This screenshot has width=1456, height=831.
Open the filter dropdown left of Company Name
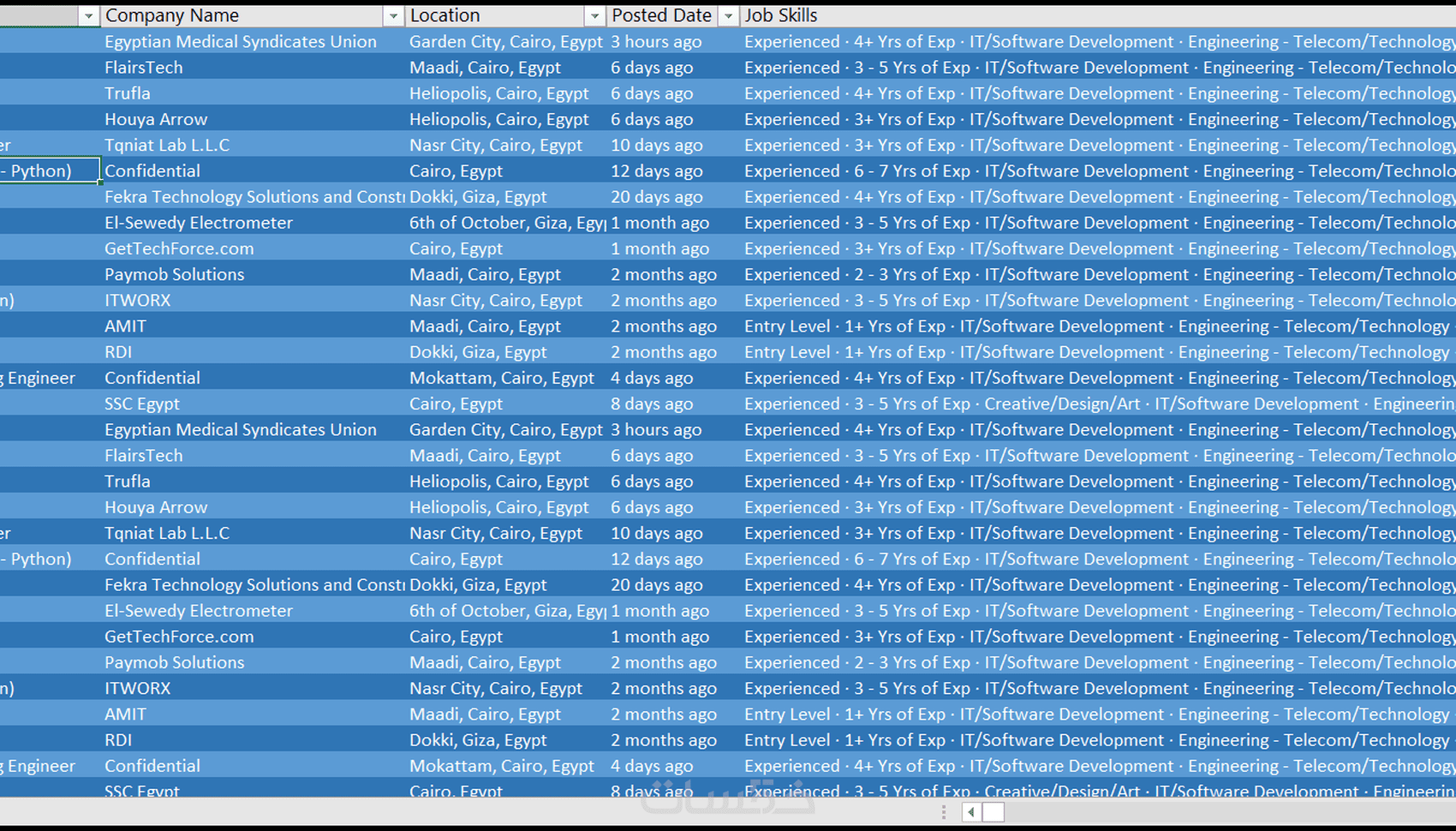point(88,16)
